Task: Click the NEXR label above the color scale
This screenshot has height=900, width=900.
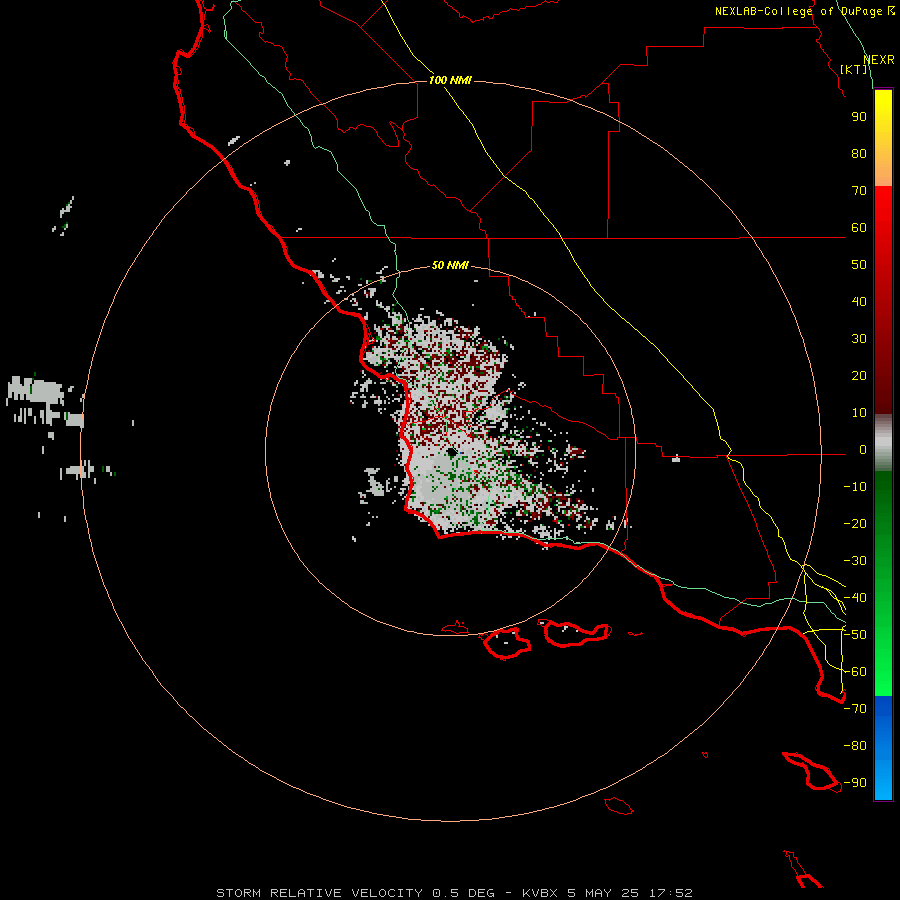Action: pos(879,60)
